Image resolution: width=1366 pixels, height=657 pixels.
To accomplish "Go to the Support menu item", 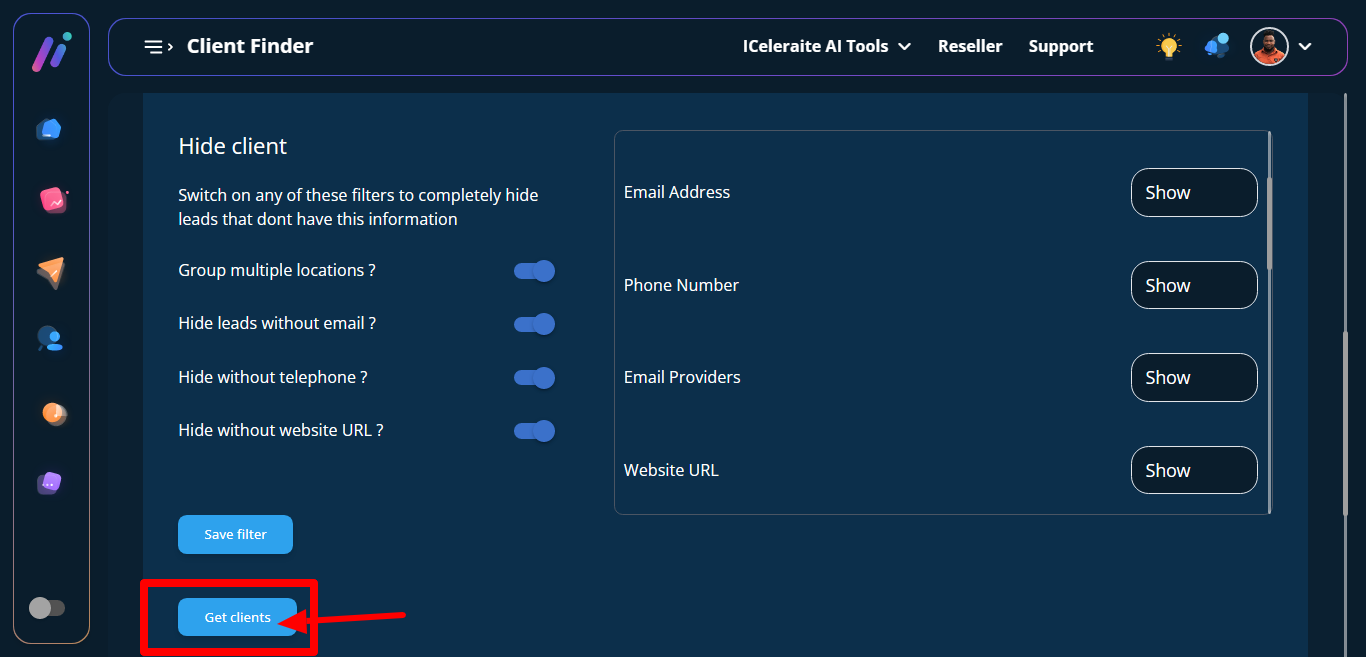I will point(1060,46).
